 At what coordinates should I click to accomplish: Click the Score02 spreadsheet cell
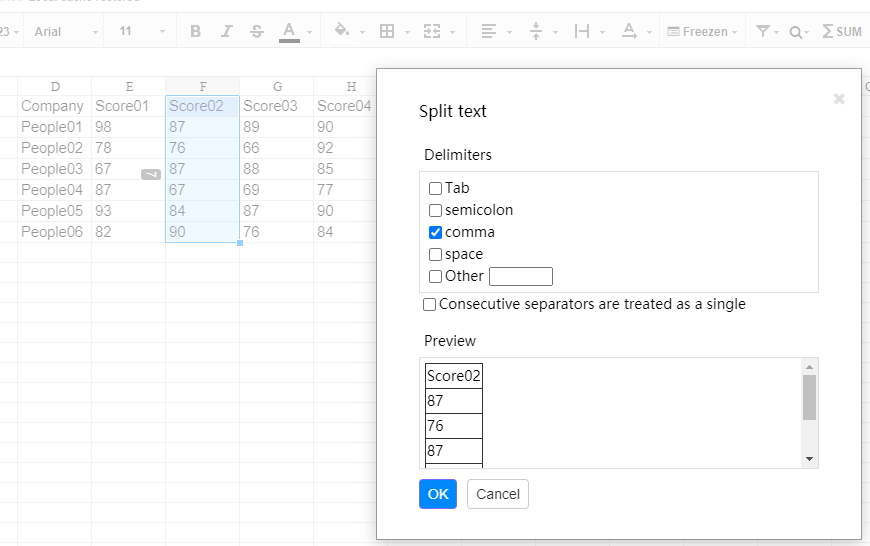(x=203, y=106)
